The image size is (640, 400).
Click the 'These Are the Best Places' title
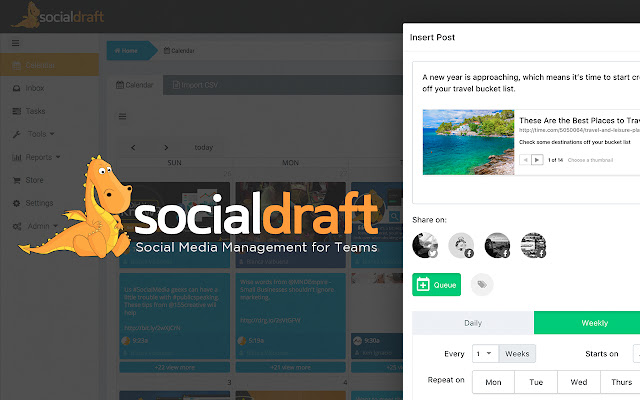[580, 120]
